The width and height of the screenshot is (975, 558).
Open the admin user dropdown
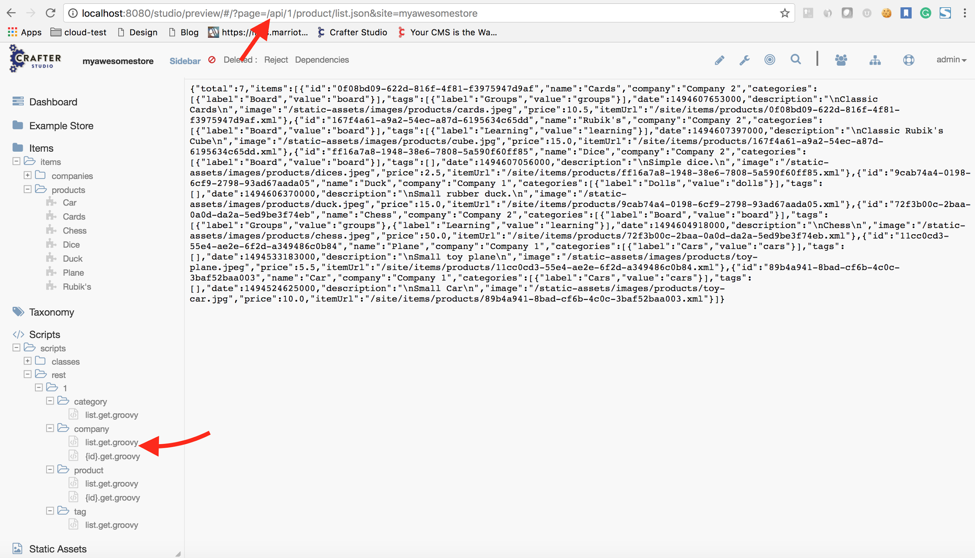951,60
